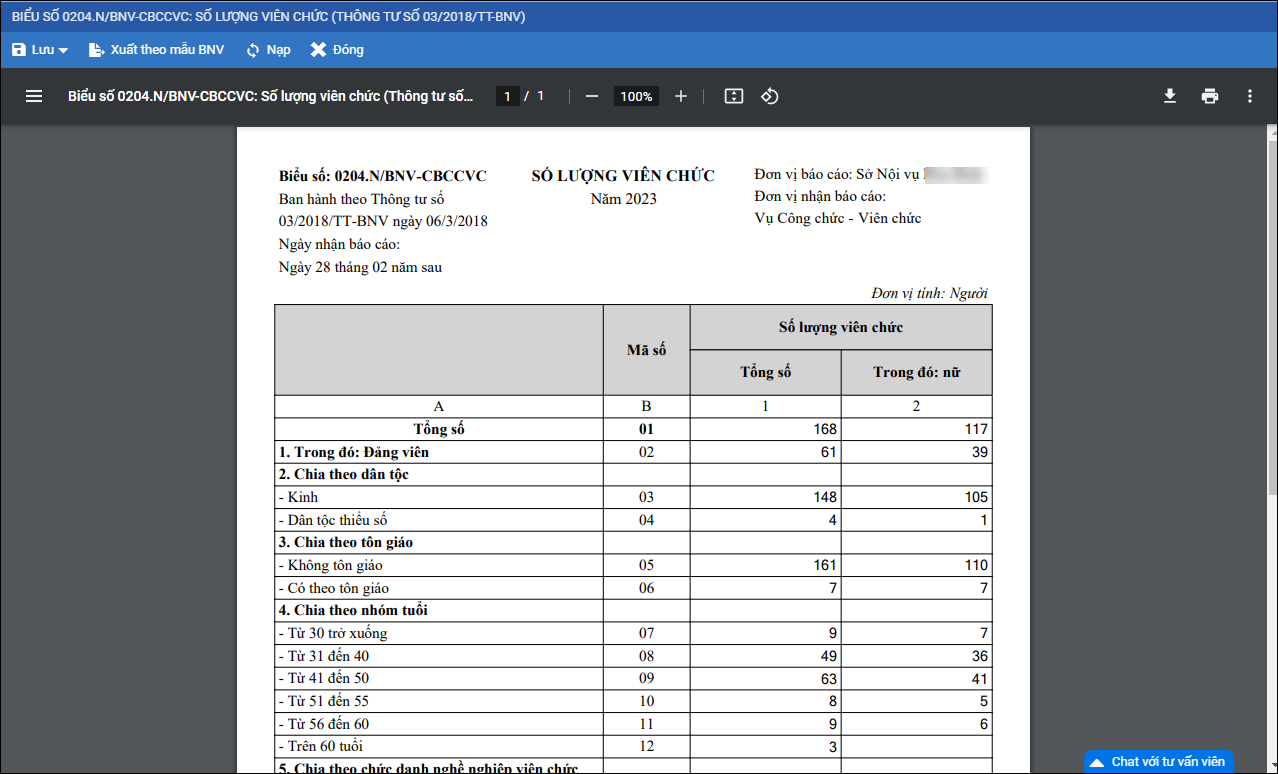Image resolution: width=1278 pixels, height=774 pixels.
Task: Expand chat widget with the up arrow
Action: pyautogui.click(x=1097, y=763)
